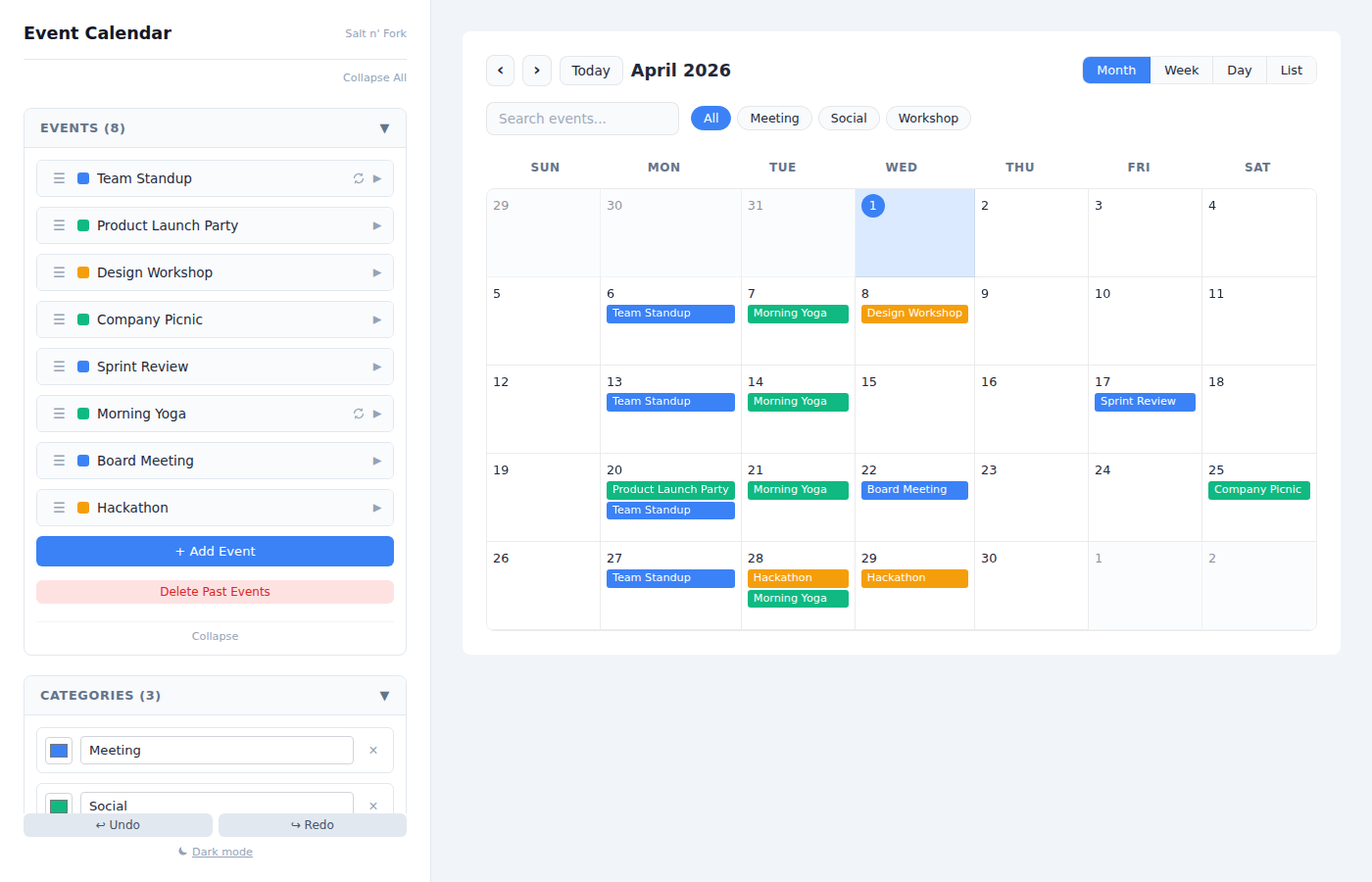The width and height of the screenshot is (1372, 882).
Task: Switch to Week view
Action: coord(1181,70)
